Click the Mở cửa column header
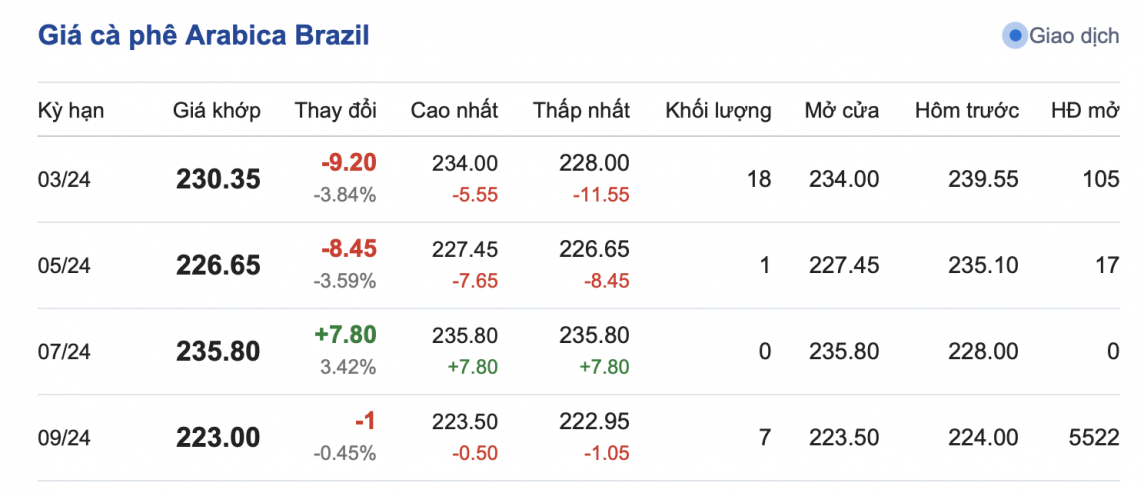The height and width of the screenshot is (493, 1144). (x=842, y=110)
